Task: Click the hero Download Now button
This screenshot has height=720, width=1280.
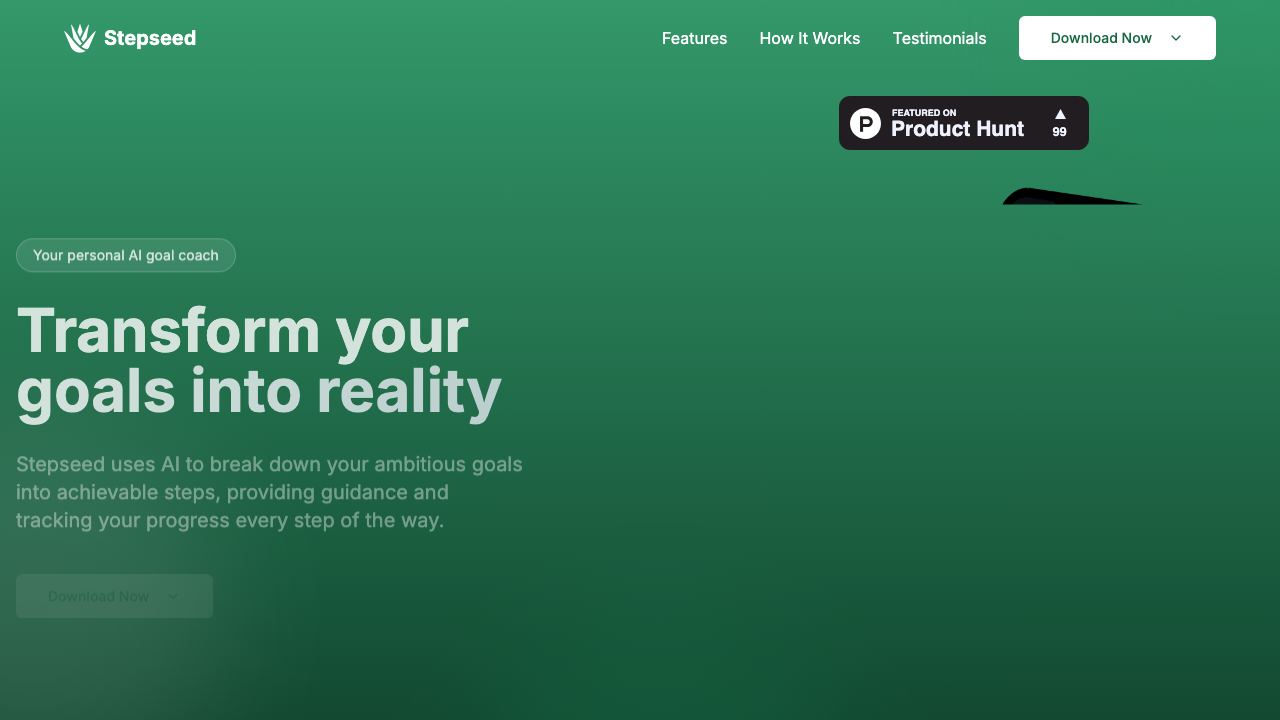Action: [x=114, y=596]
